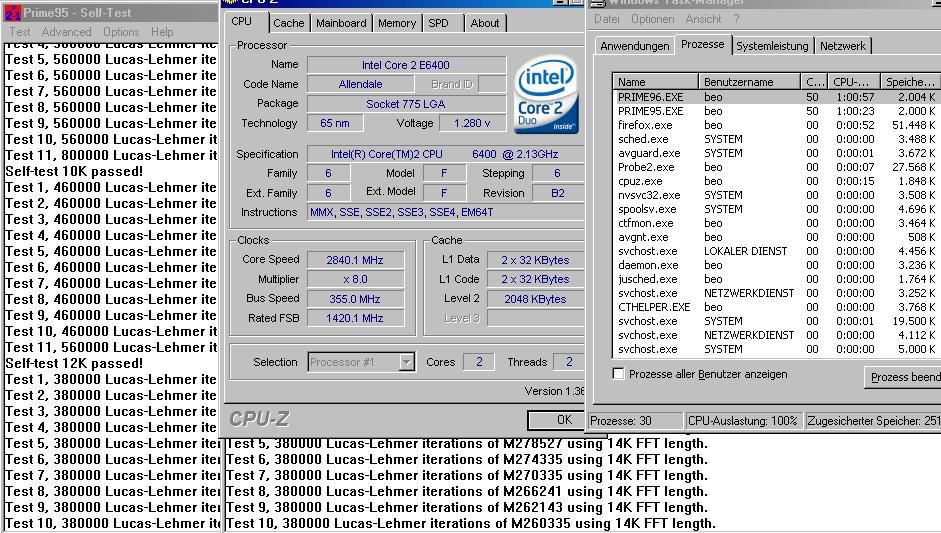Viewport: 941px width, 533px height.
Task: Click the Core Speed value 2840.1 MHz
Action: pyautogui.click(x=355, y=260)
